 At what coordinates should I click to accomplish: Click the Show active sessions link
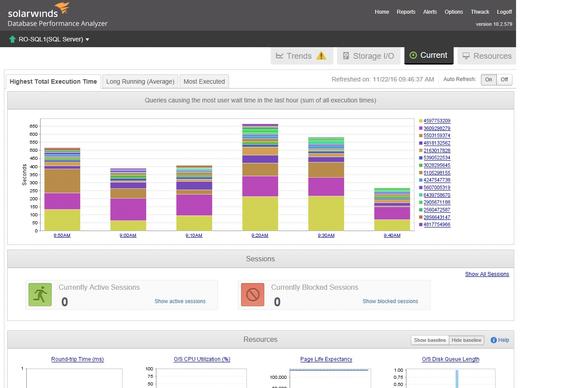(x=180, y=301)
